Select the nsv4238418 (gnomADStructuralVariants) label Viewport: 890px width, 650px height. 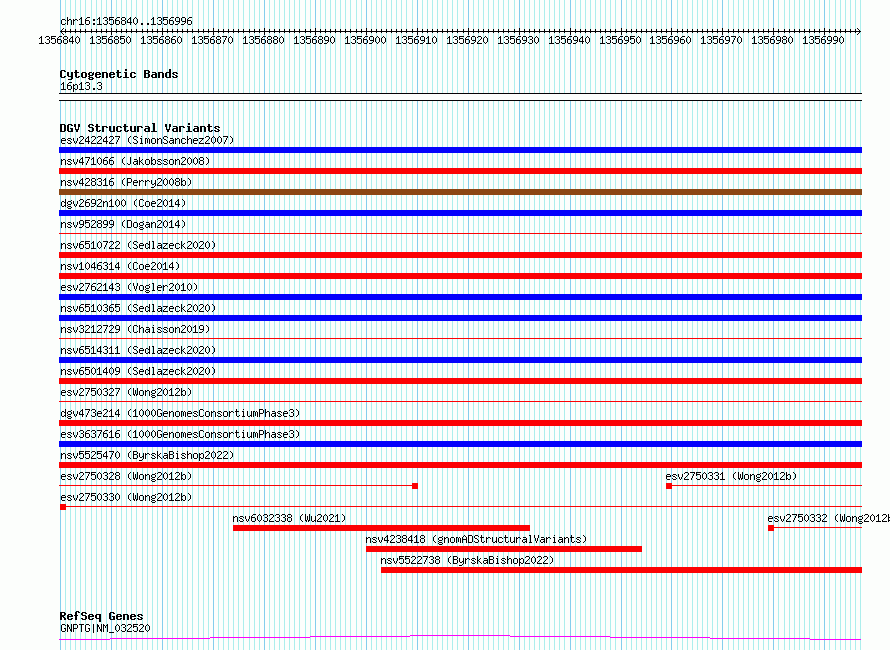[476, 539]
